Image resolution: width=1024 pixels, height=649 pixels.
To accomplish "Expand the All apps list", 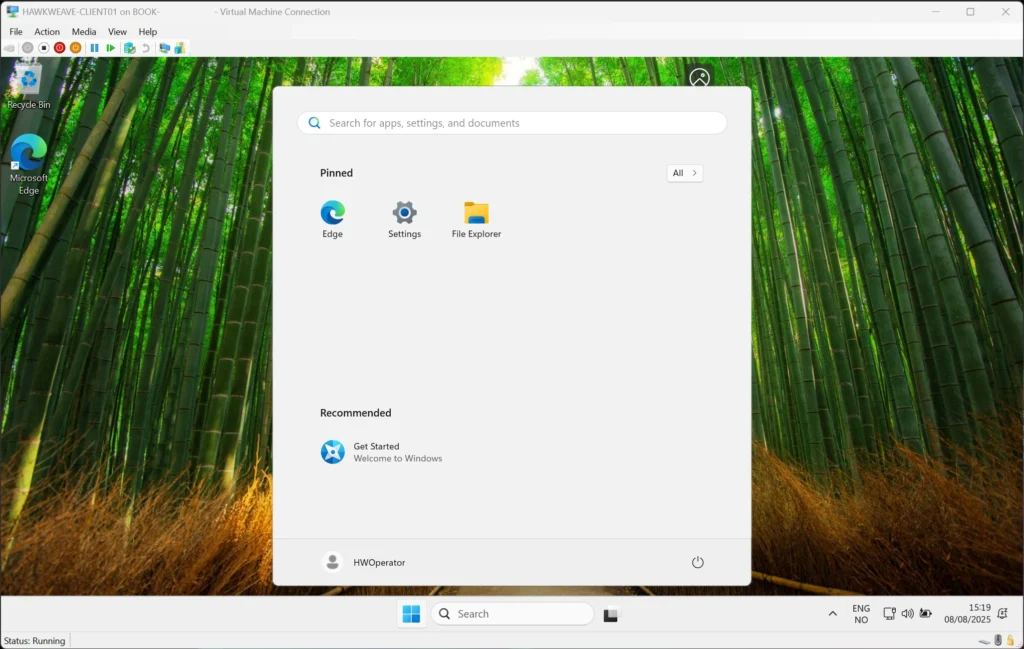I will point(685,173).
